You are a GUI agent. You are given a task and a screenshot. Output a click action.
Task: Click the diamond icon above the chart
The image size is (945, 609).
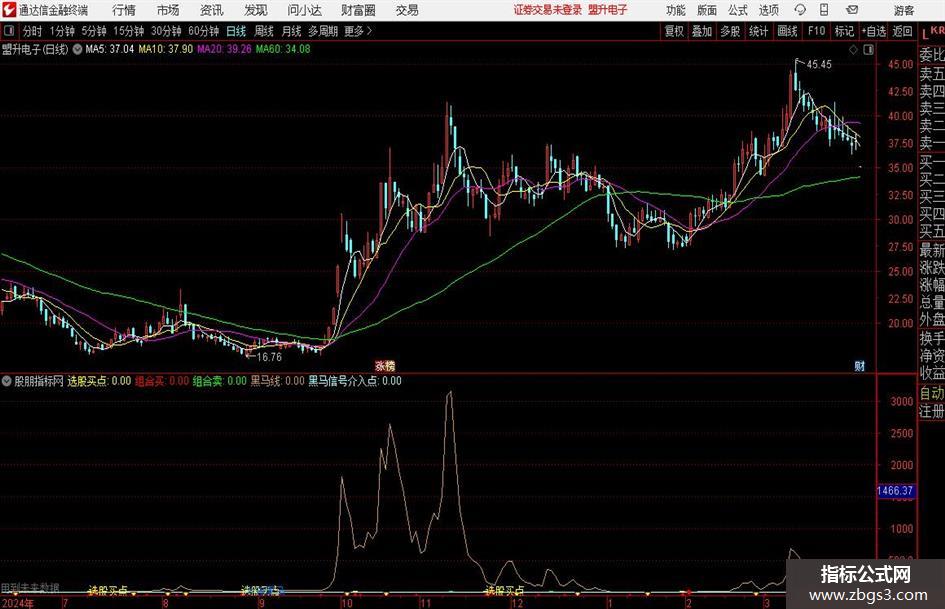click(853, 50)
